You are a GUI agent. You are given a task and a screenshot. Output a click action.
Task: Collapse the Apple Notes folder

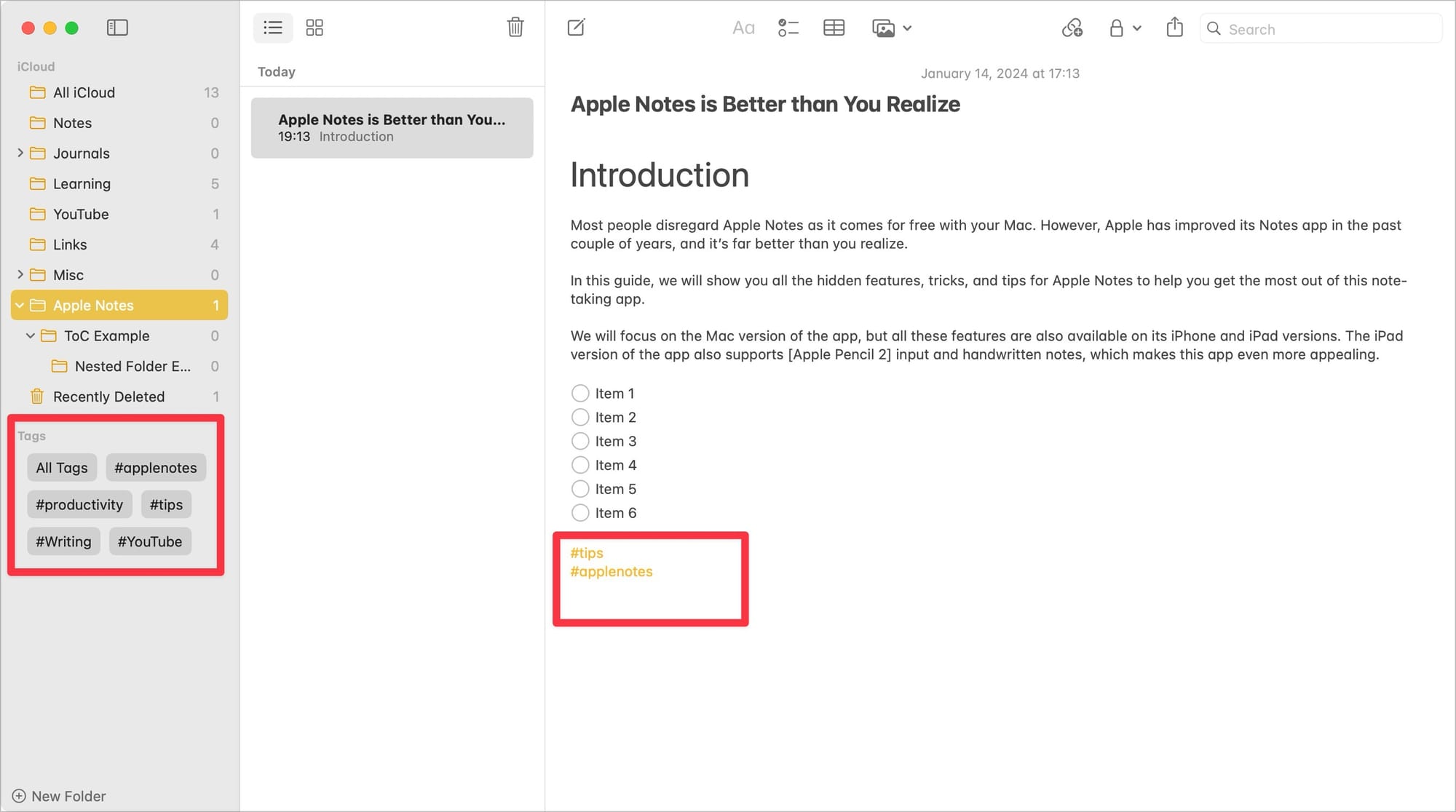(20, 306)
